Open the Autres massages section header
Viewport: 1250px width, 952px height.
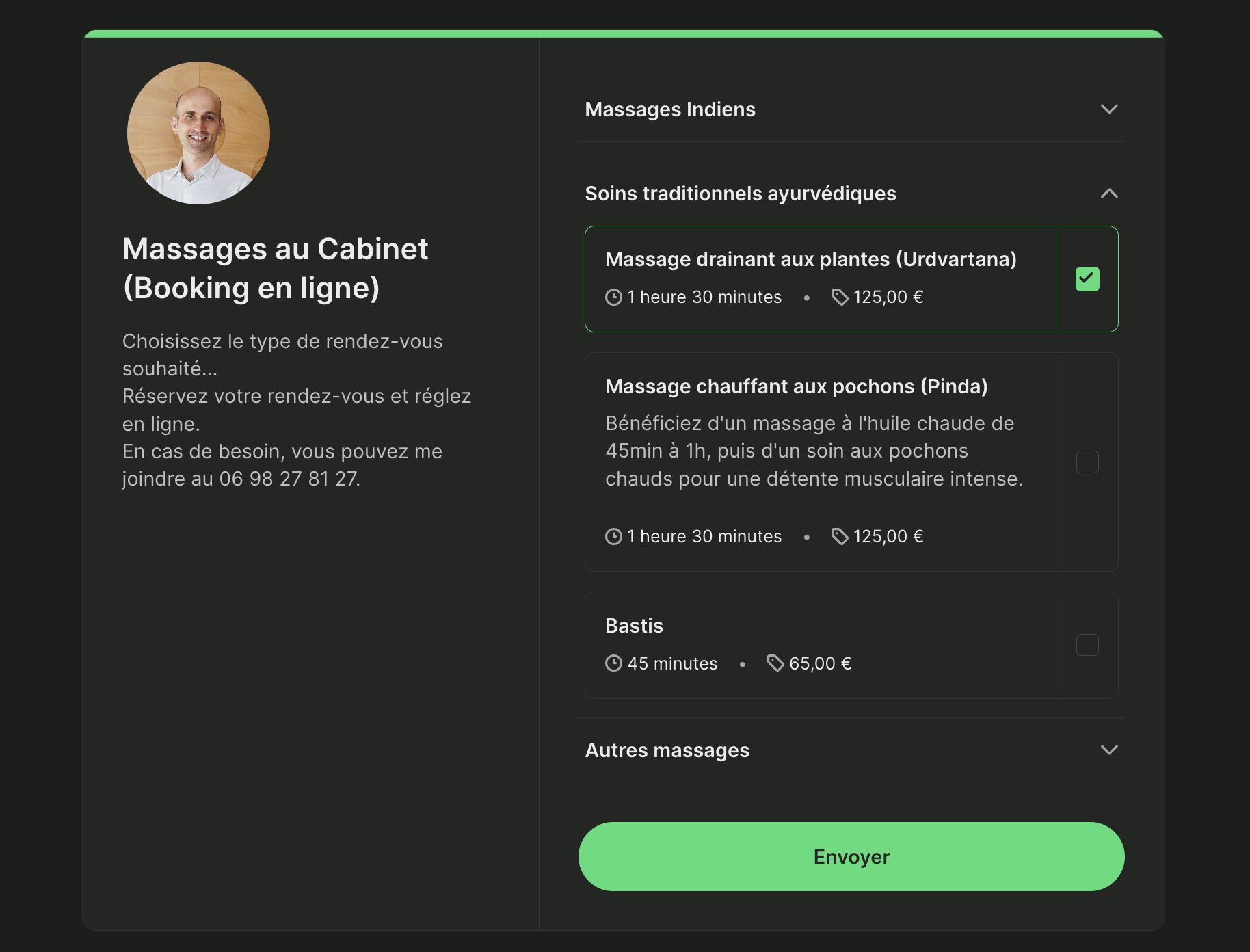click(667, 750)
